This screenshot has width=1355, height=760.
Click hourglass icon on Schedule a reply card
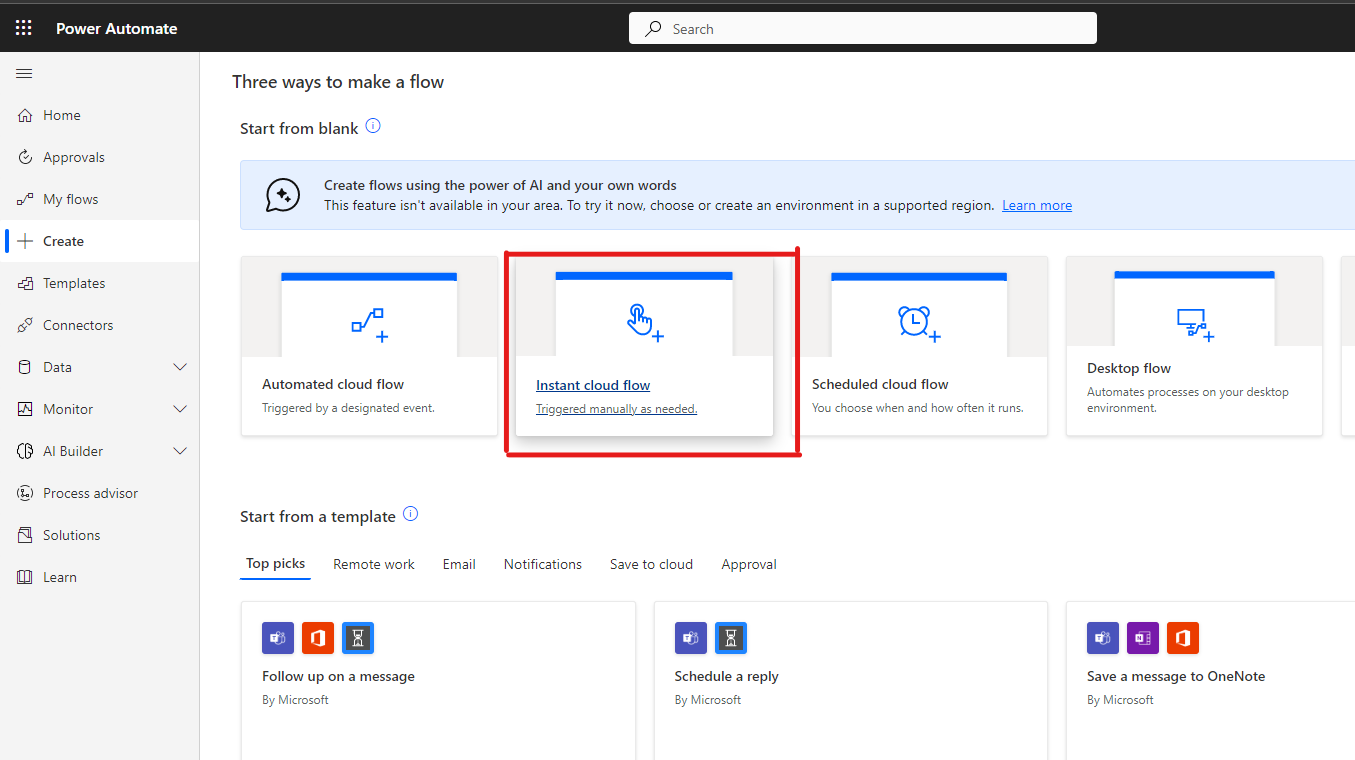pyautogui.click(x=731, y=638)
